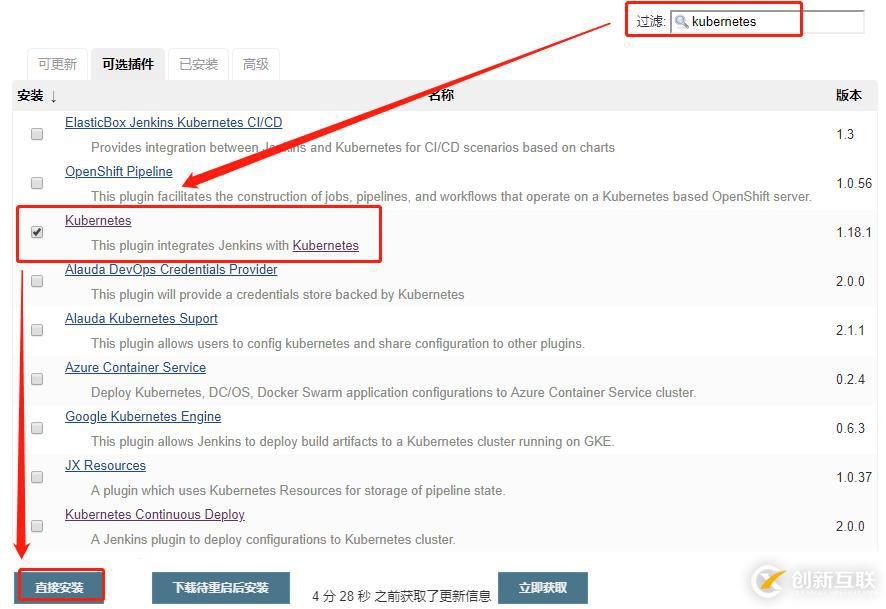This screenshot has width=886, height=609.
Task: Check the ElasticBox Jenkins Kubernetes CI/CD checkbox
Action: (37, 134)
